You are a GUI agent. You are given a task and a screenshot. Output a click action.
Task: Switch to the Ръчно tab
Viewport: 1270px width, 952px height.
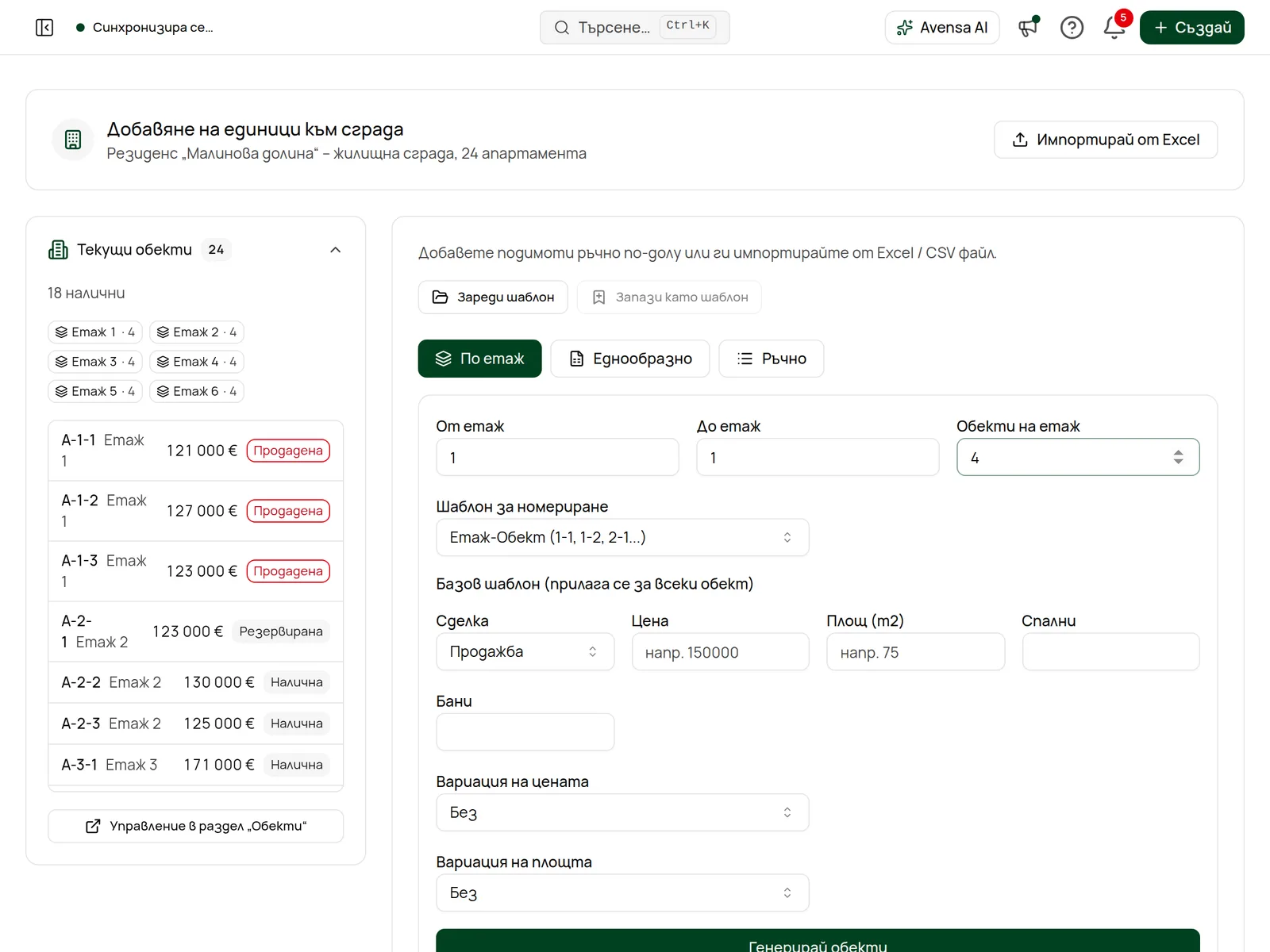coord(772,359)
